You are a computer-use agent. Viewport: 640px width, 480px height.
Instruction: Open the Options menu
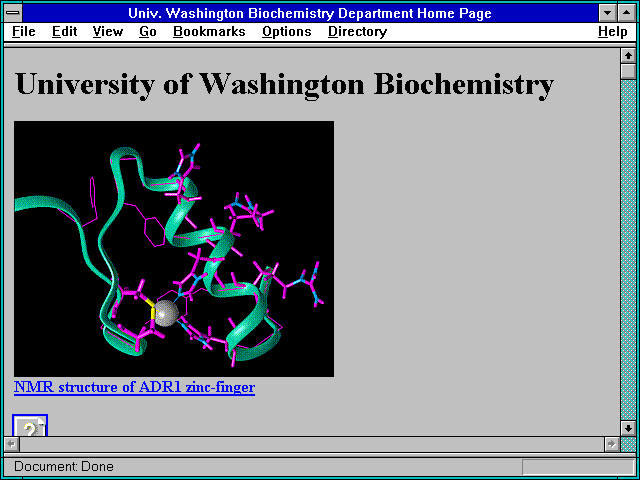click(x=287, y=32)
